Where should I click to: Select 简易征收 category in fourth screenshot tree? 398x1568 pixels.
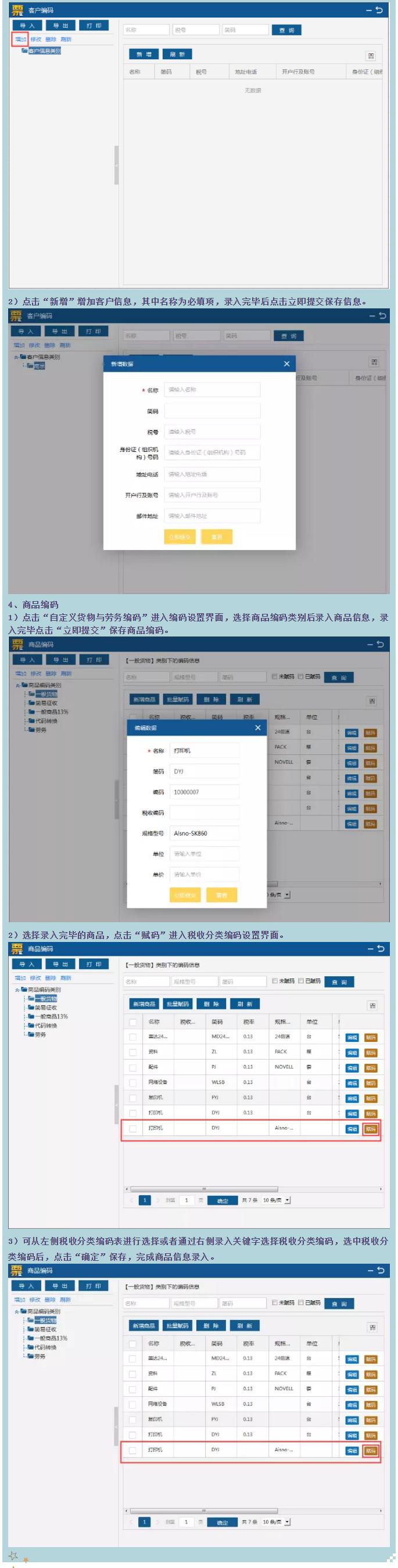pyautogui.click(x=46, y=1008)
